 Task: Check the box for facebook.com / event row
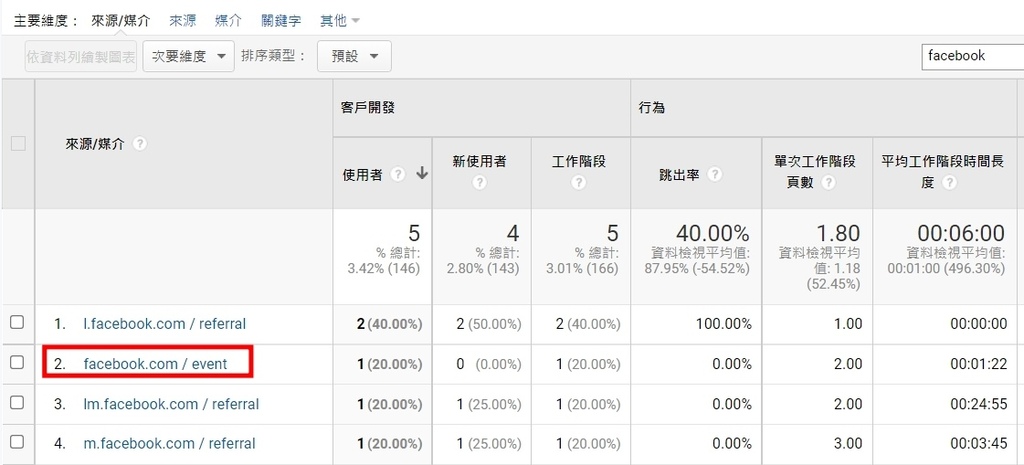pyautogui.click(x=18, y=362)
